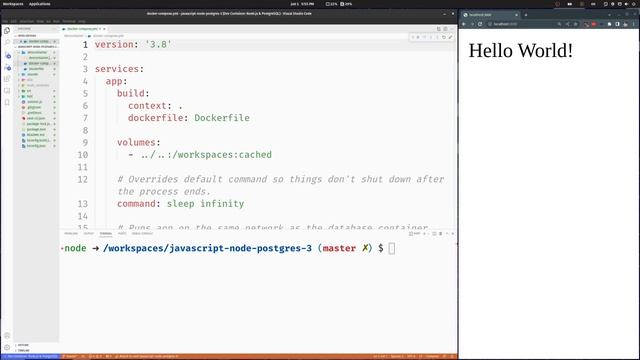Click new terminal plus icon in panel
This screenshot has width=640, height=360.
pyautogui.click(x=424, y=233)
